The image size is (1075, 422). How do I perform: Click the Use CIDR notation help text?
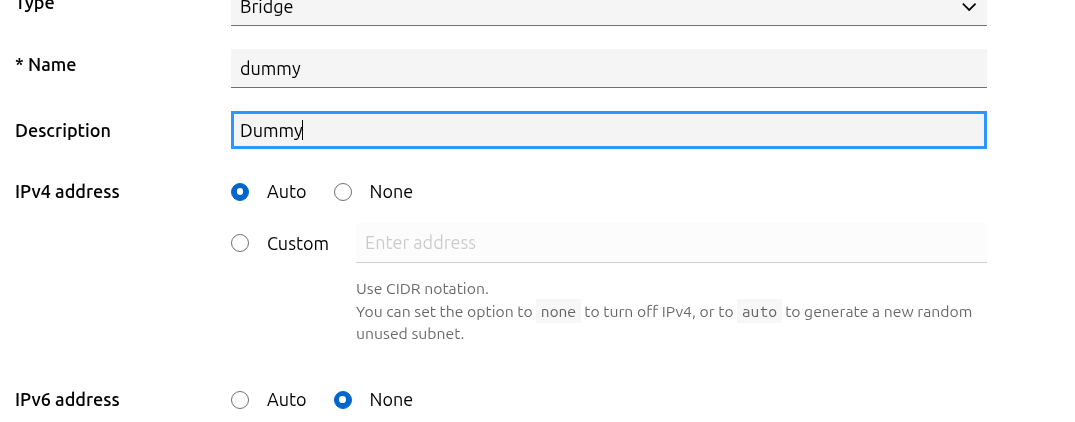point(422,288)
